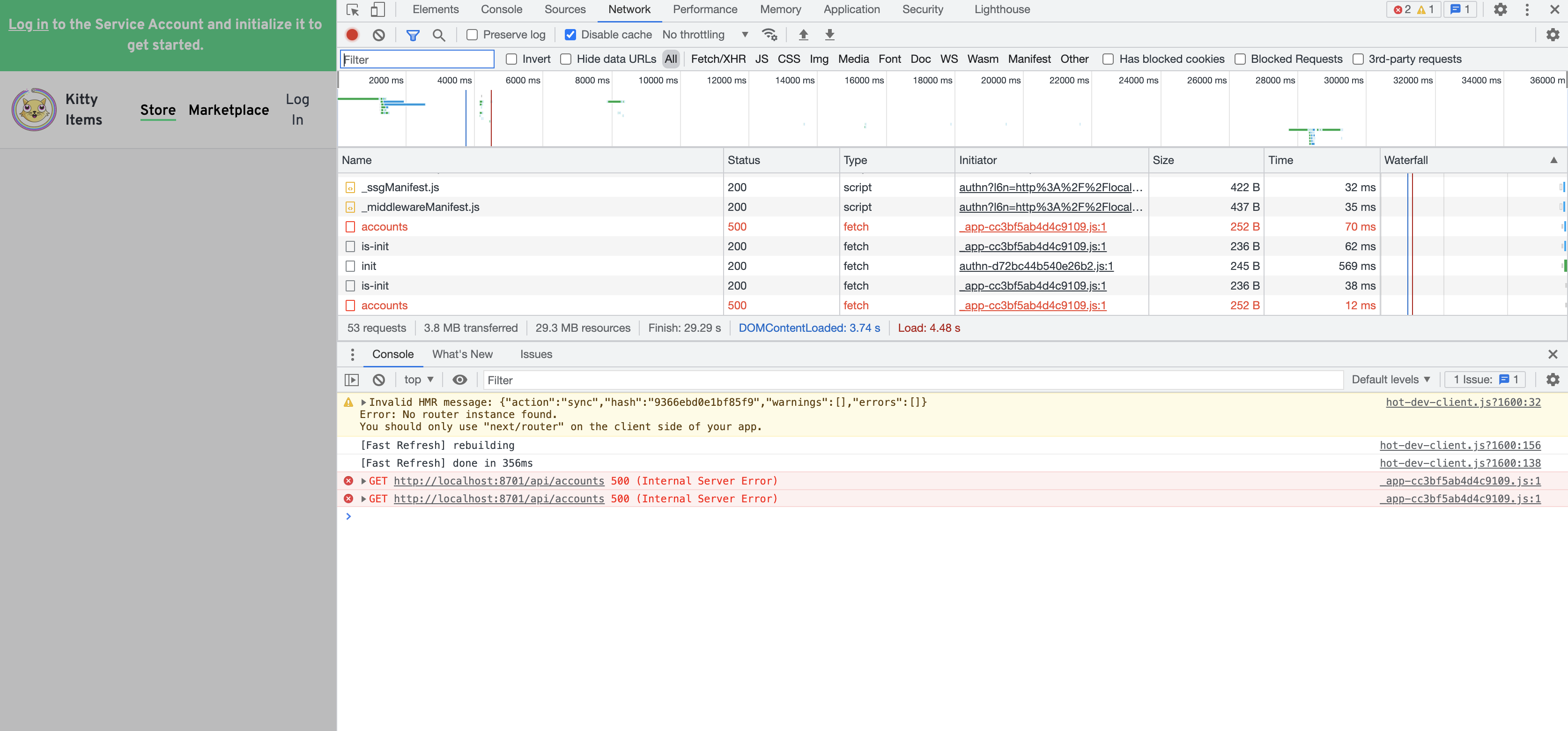
Task: Open console settings gear
Action: [1553, 380]
